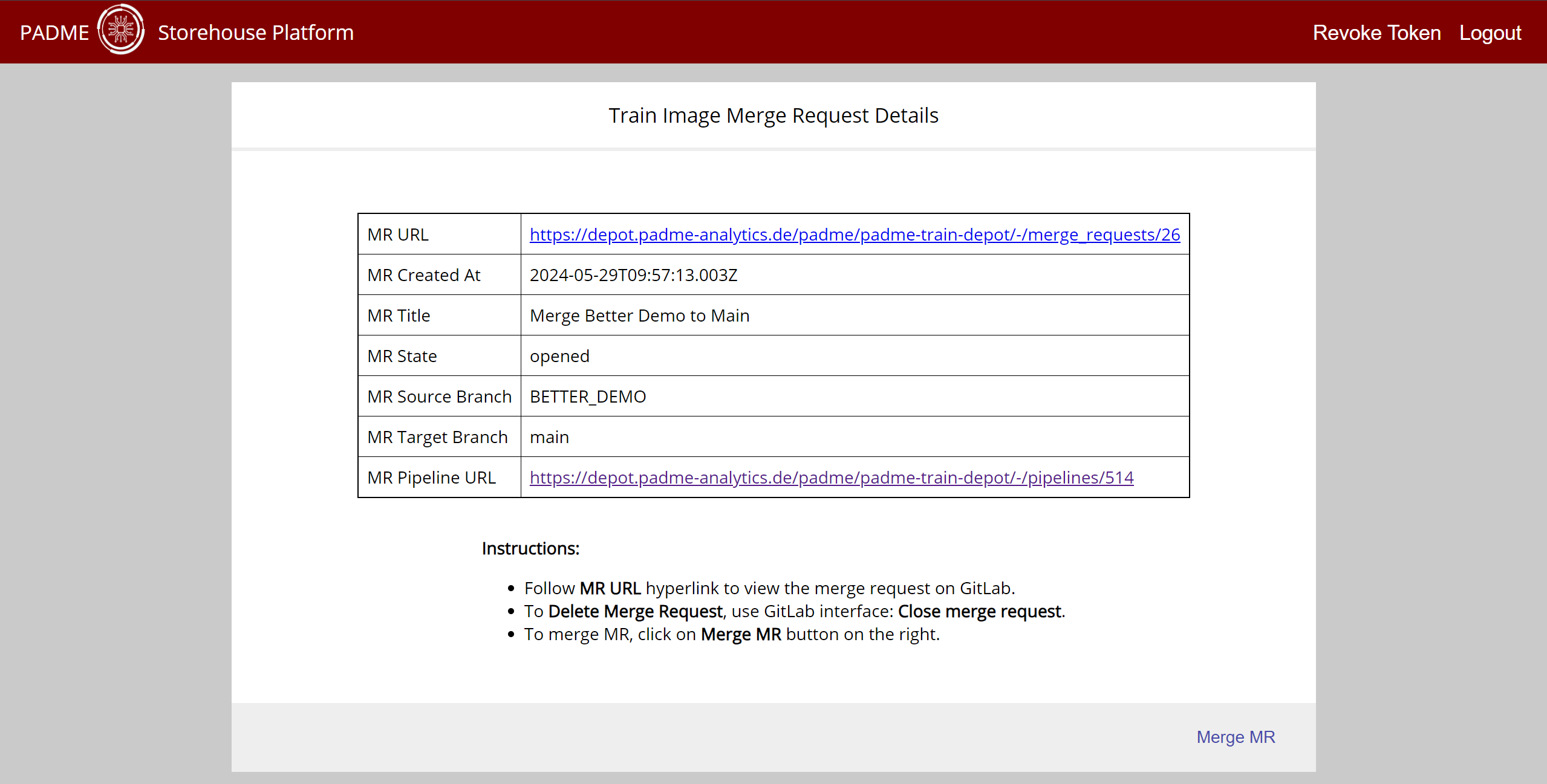Viewport: 1547px width, 784px height.
Task: Click the Merge MR button
Action: (x=1236, y=737)
